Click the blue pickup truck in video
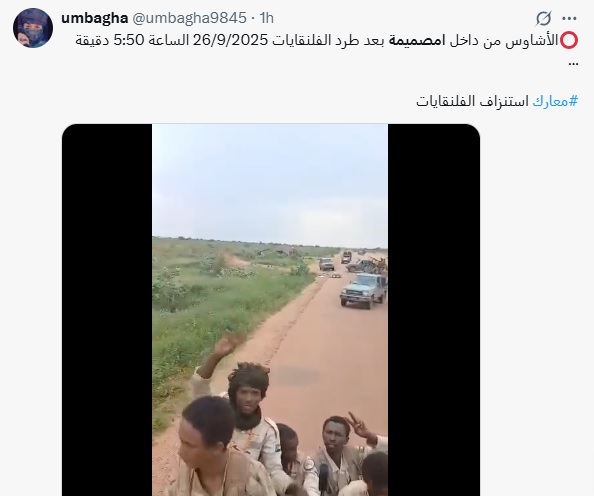The width and height of the screenshot is (594, 496). (x=363, y=290)
